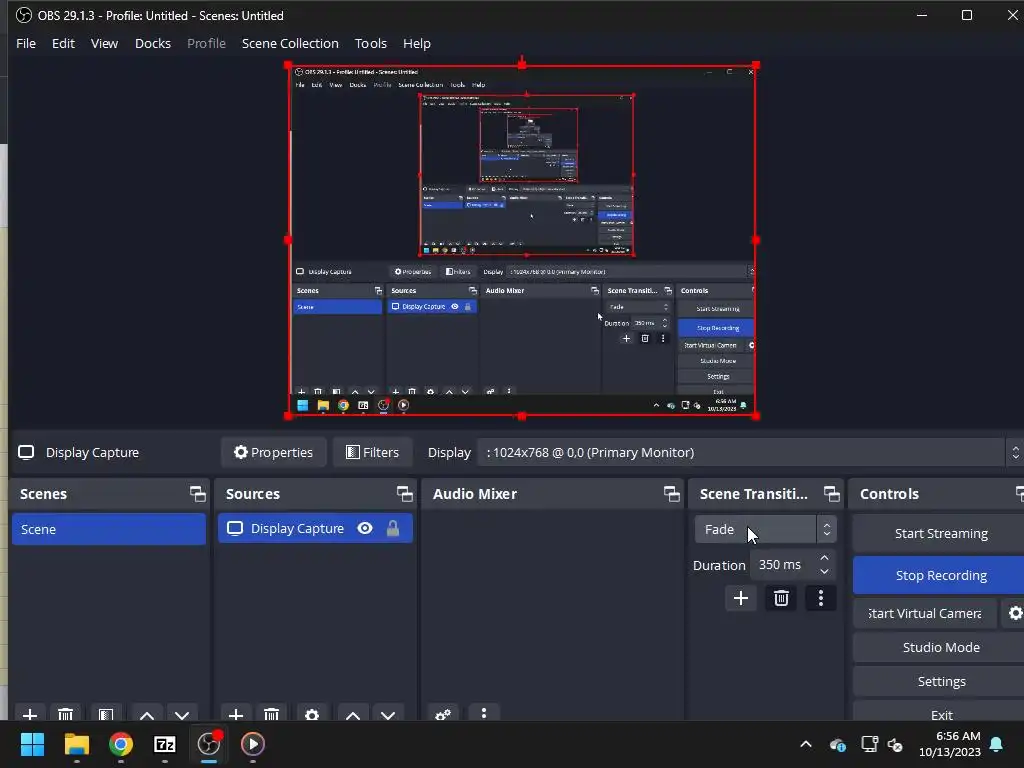Image resolution: width=1024 pixels, height=768 pixels.
Task: Remove selected source with trash icon
Action: click(x=272, y=714)
